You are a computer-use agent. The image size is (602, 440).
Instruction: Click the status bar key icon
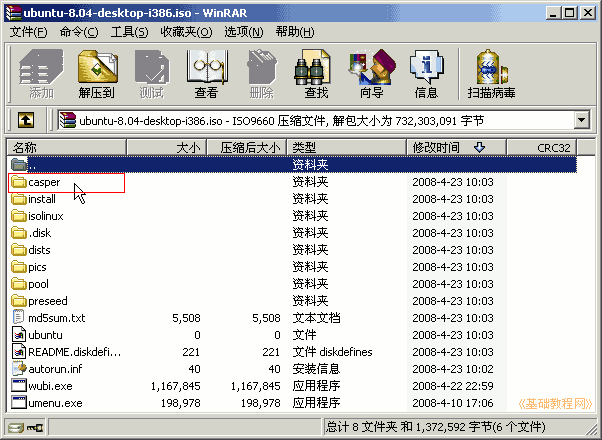tap(35, 427)
